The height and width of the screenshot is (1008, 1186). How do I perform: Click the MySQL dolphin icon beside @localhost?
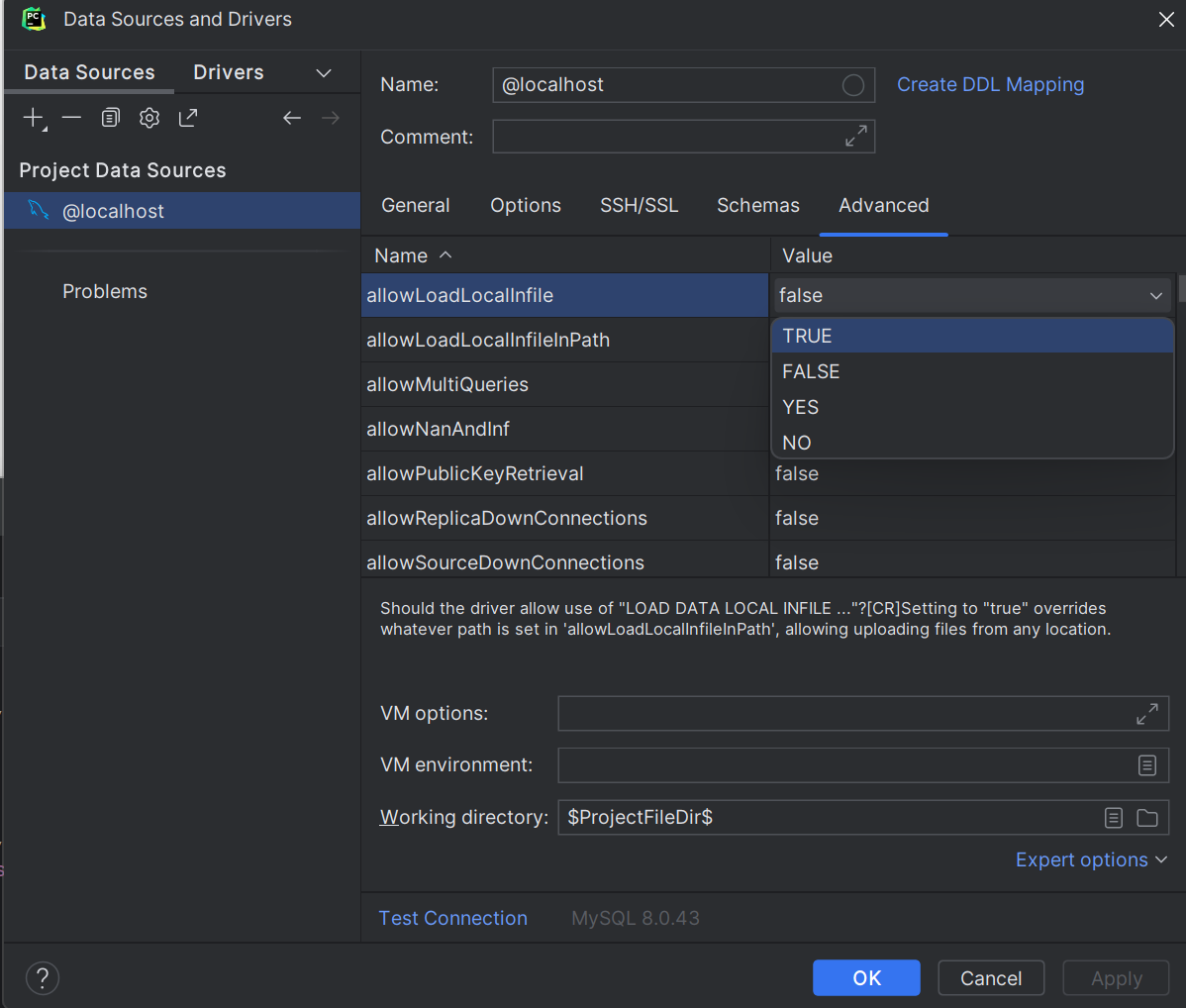coord(38,210)
